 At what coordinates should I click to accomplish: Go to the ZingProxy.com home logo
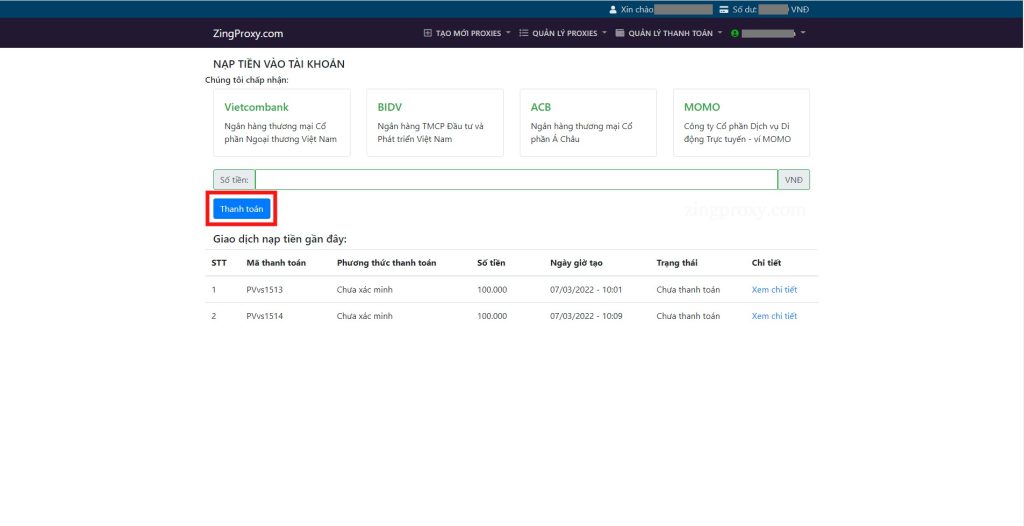point(248,33)
